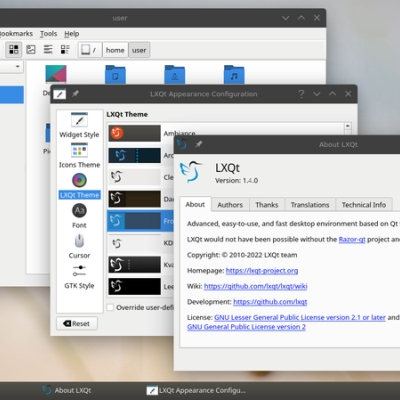Click the Reset button in Appearance dialog
This screenshot has width=400, height=400.
coord(77,324)
